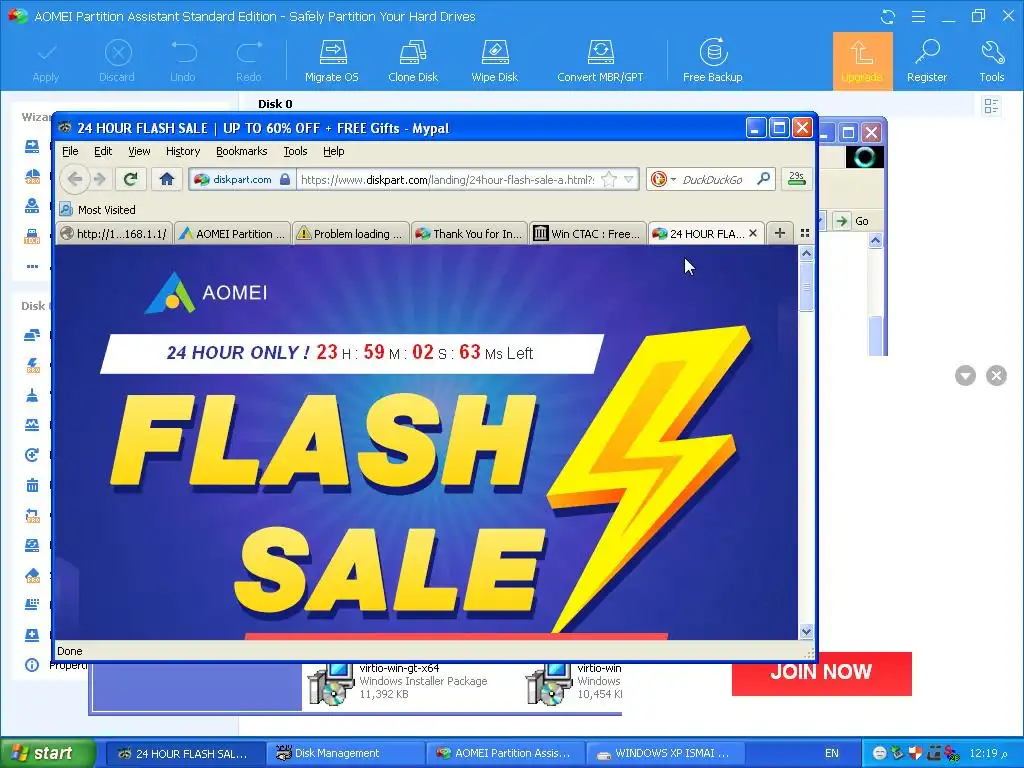Bookmark this page with the star icon
Viewport: 1024px width, 768px height.
[x=609, y=179]
